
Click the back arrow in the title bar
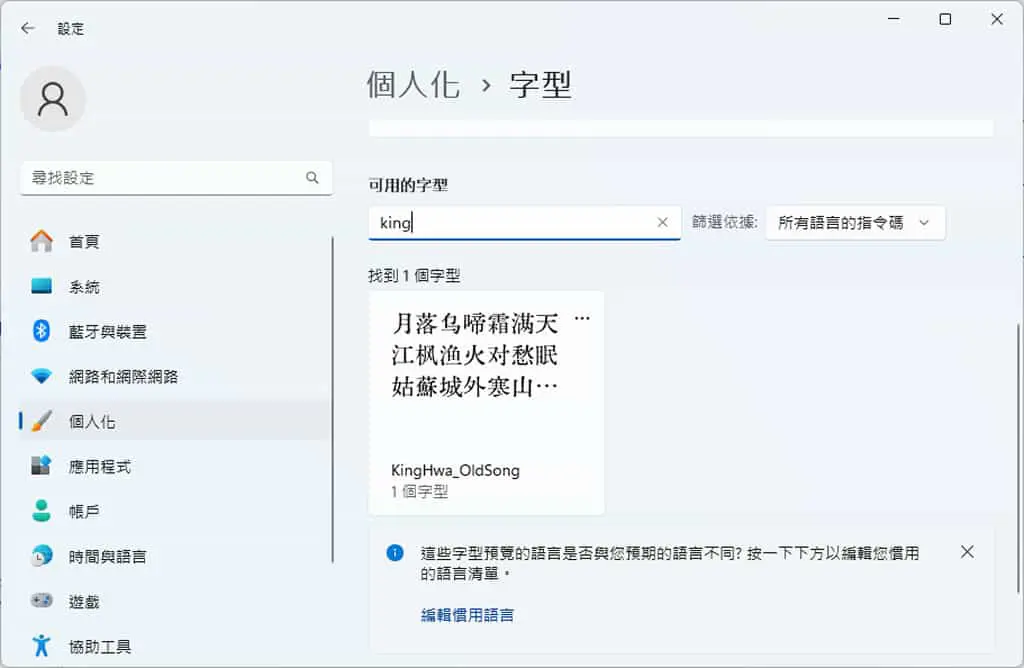point(27,28)
